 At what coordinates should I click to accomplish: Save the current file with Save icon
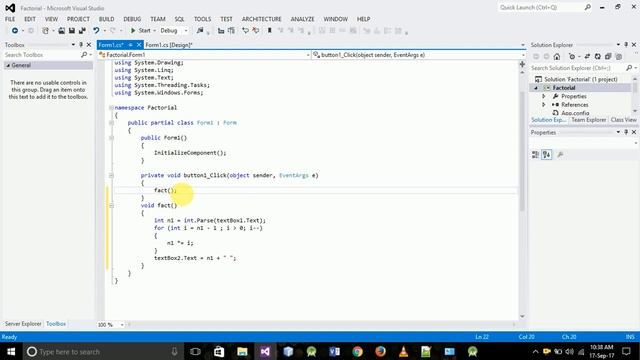click(72, 31)
